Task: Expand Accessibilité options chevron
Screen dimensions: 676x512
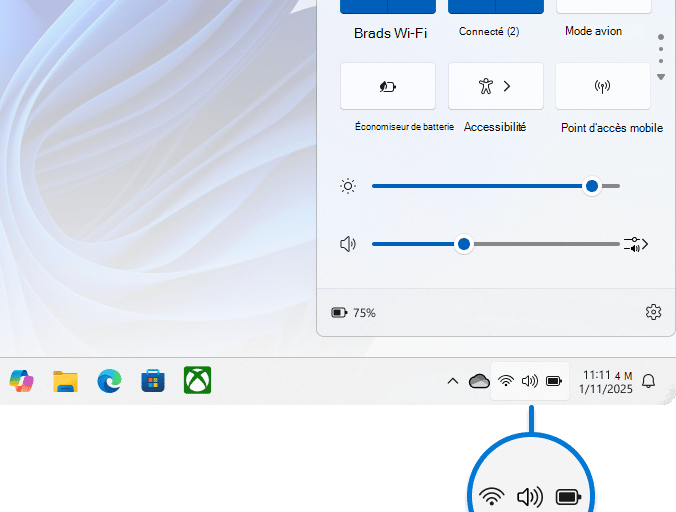Action: 507,86
